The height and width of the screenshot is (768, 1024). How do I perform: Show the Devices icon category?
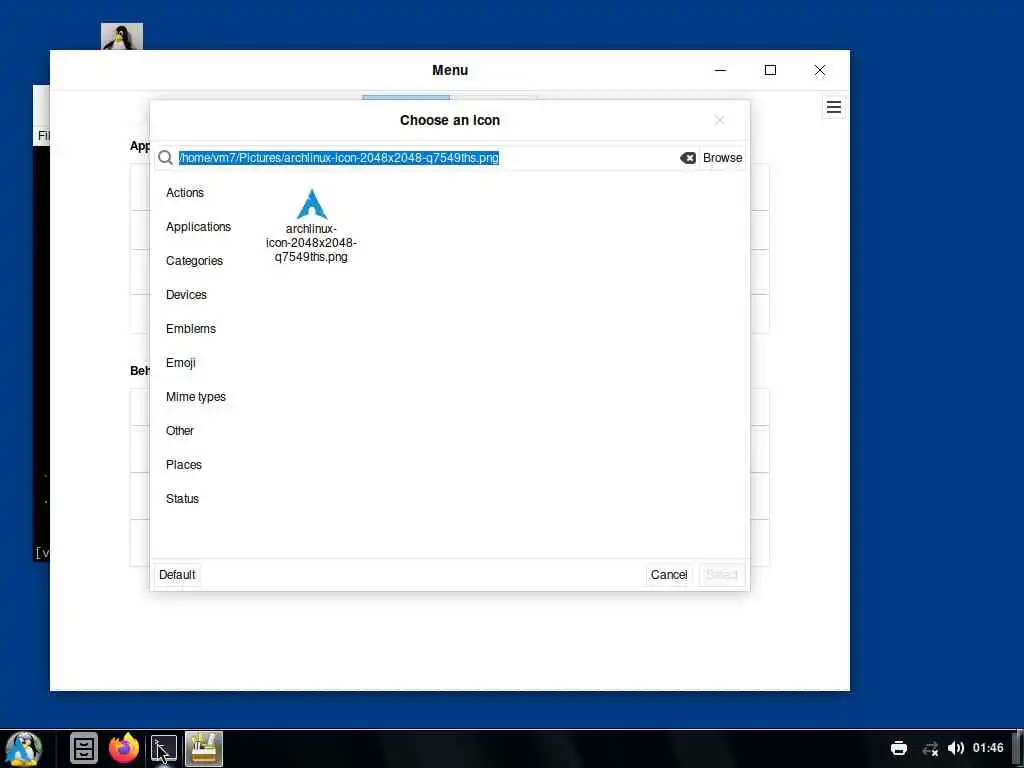click(x=186, y=295)
